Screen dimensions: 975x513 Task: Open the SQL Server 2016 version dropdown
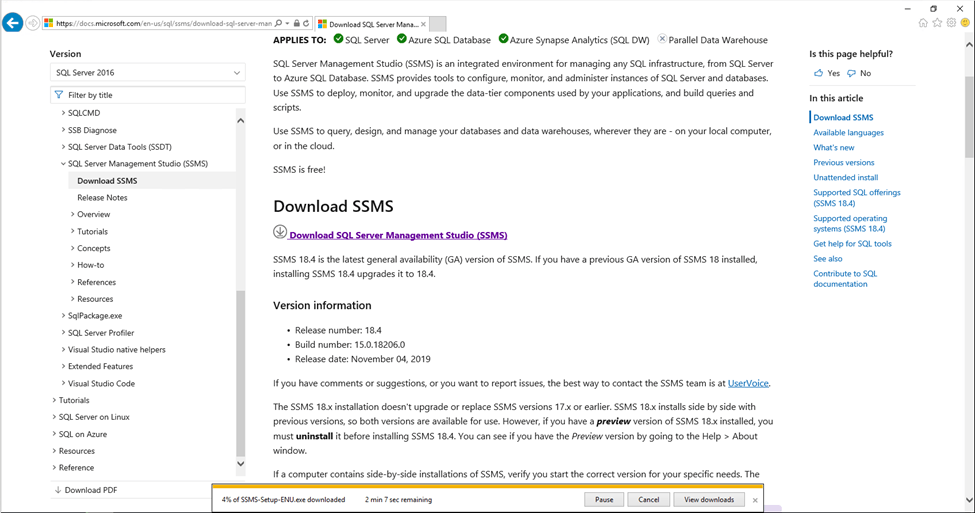coord(147,73)
